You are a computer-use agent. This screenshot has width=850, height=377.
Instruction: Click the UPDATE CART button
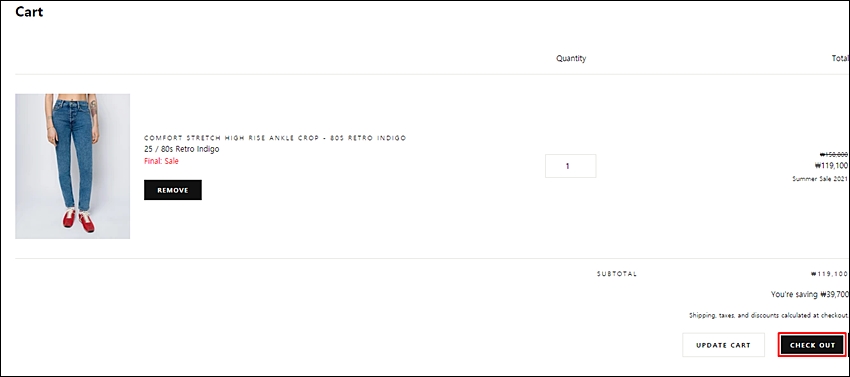point(723,345)
